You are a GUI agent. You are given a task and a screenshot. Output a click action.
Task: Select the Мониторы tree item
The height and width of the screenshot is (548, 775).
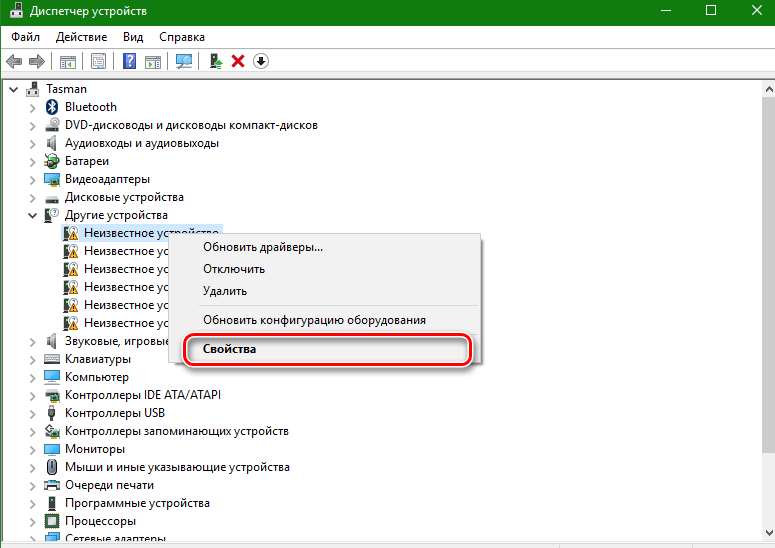tap(98, 449)
